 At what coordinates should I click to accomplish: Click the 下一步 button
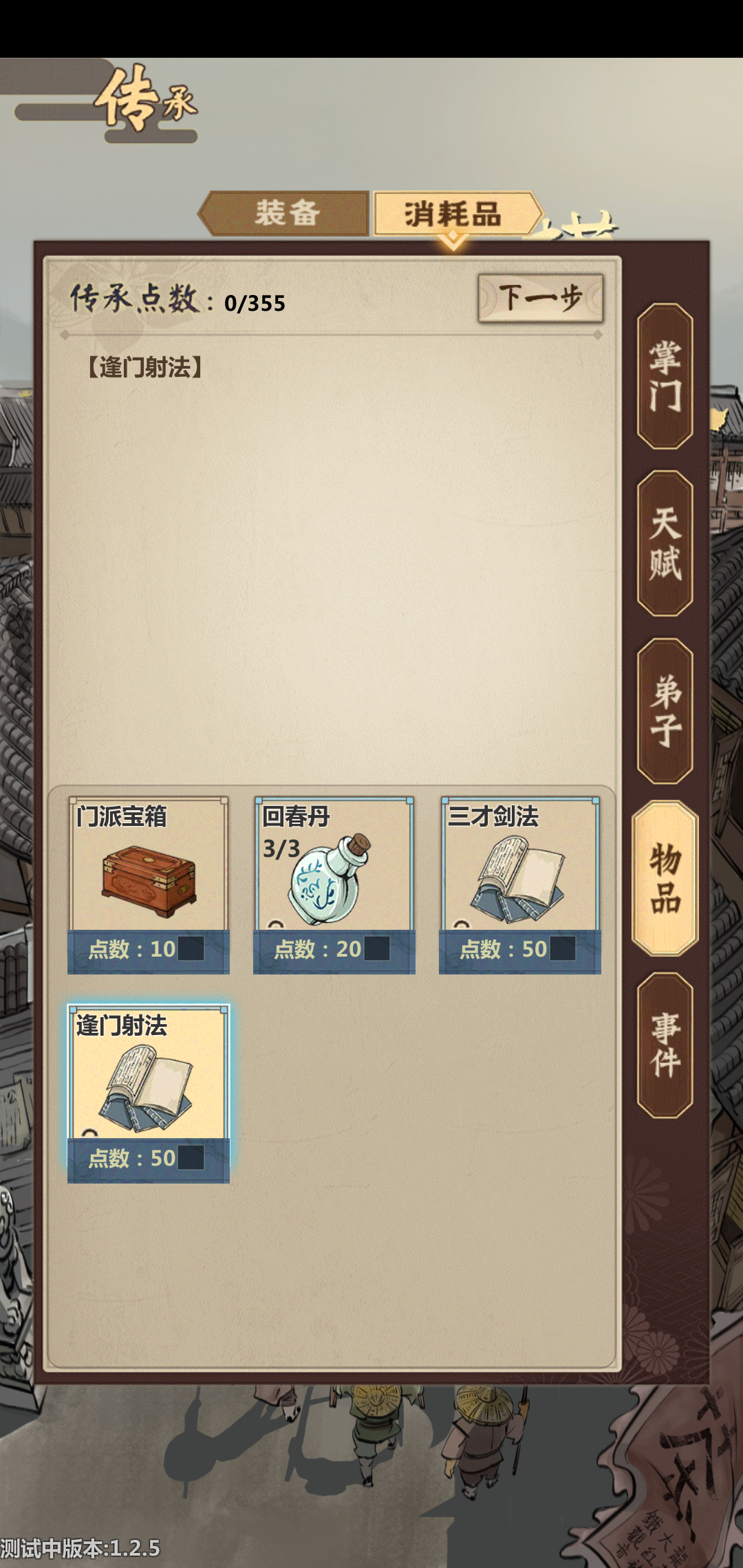541,298
